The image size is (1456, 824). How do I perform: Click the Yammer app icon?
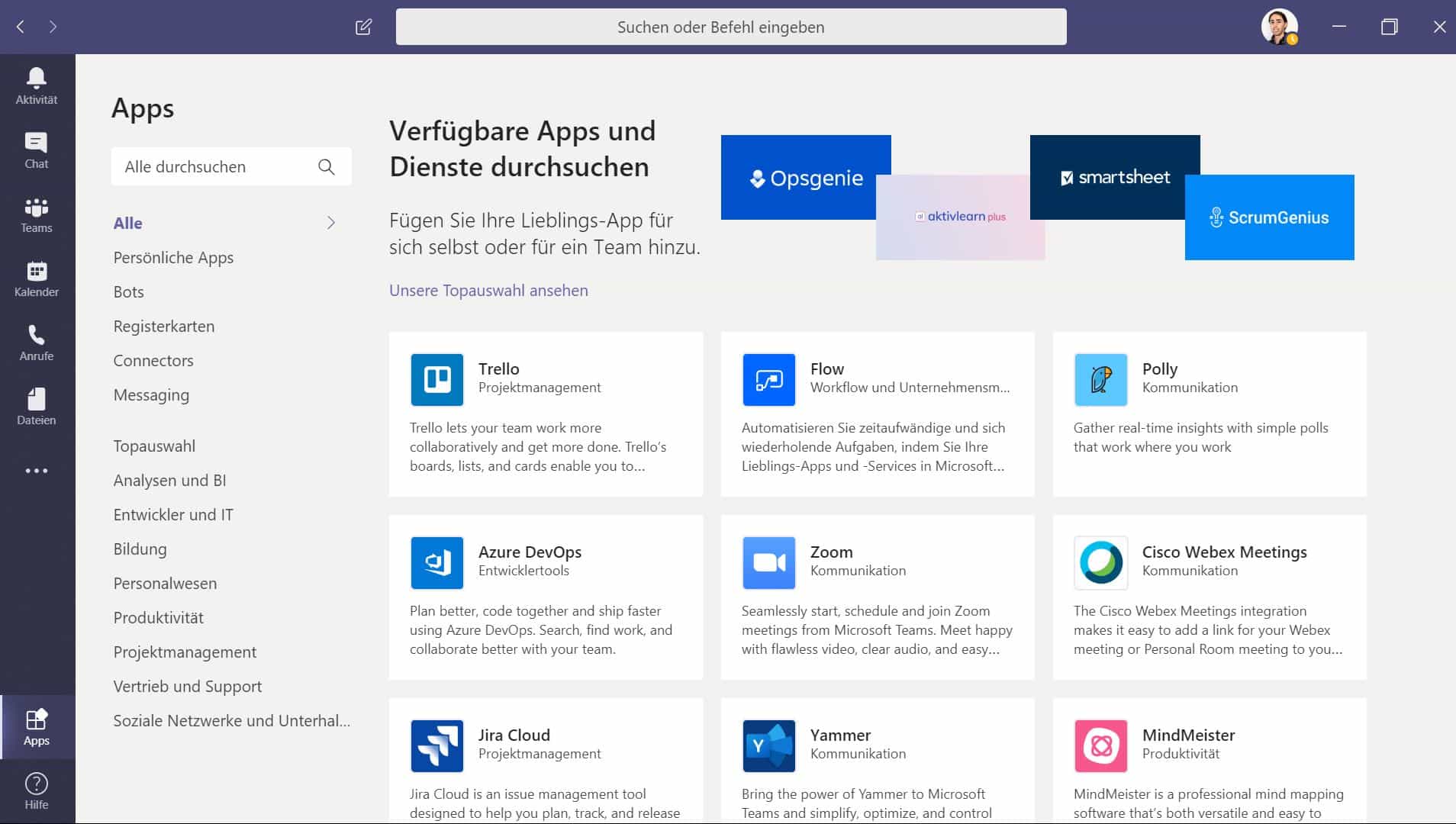[x=769, y=745]
